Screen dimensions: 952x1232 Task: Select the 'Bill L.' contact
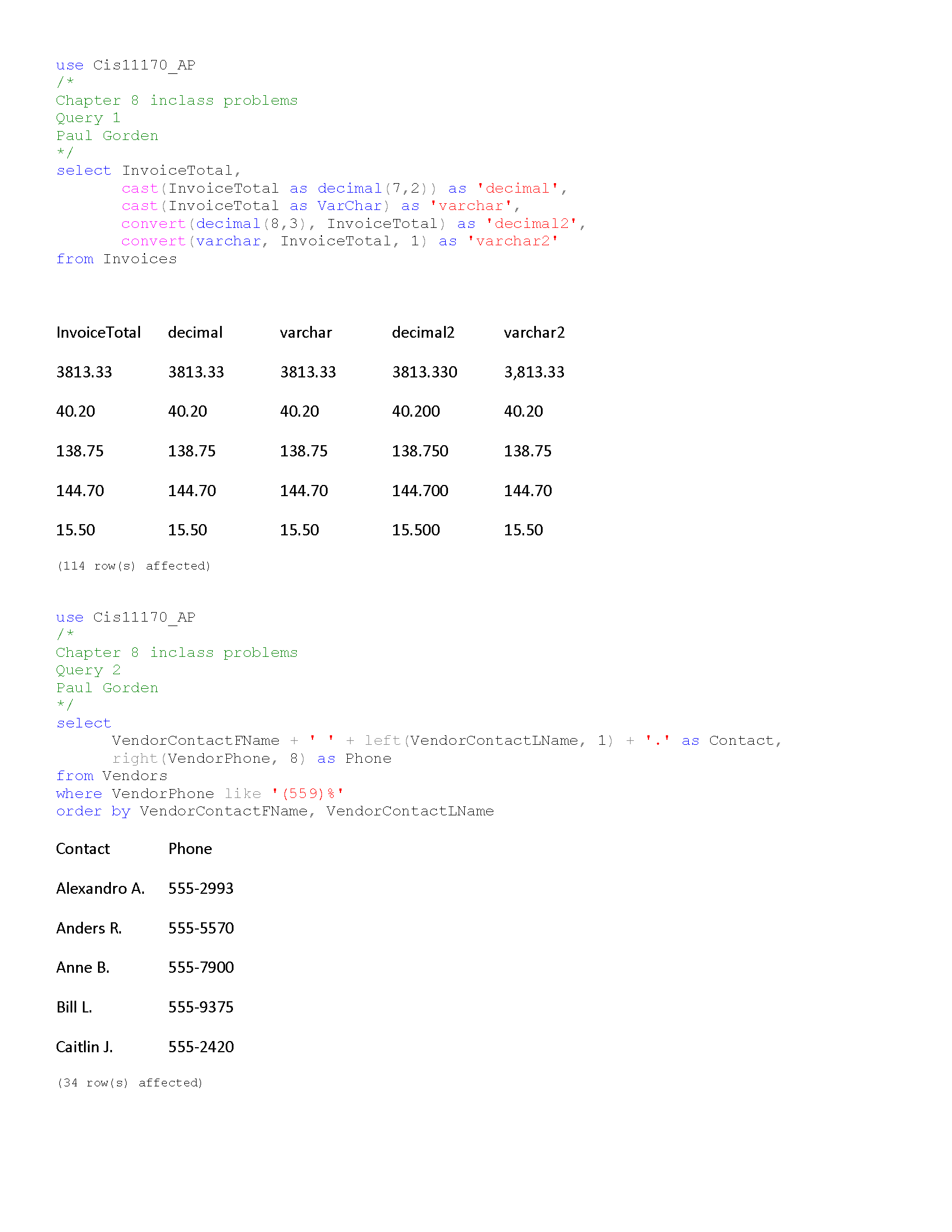tap(74, 1007)
